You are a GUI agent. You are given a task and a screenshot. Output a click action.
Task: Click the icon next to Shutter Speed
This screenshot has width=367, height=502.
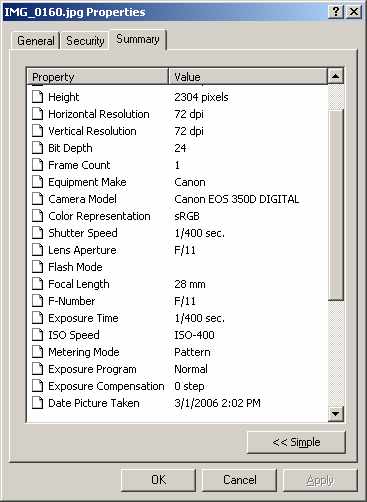pos(38,233)
